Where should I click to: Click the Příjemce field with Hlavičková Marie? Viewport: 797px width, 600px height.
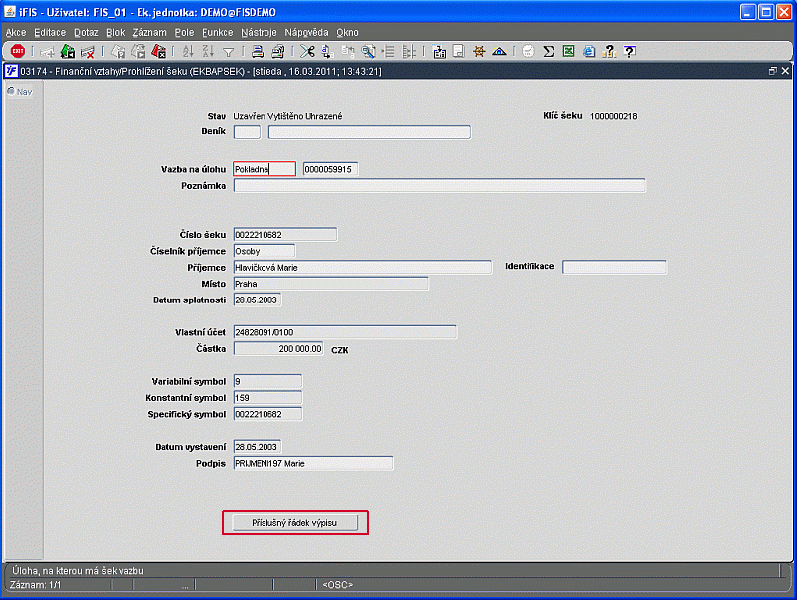click(363, 267)
